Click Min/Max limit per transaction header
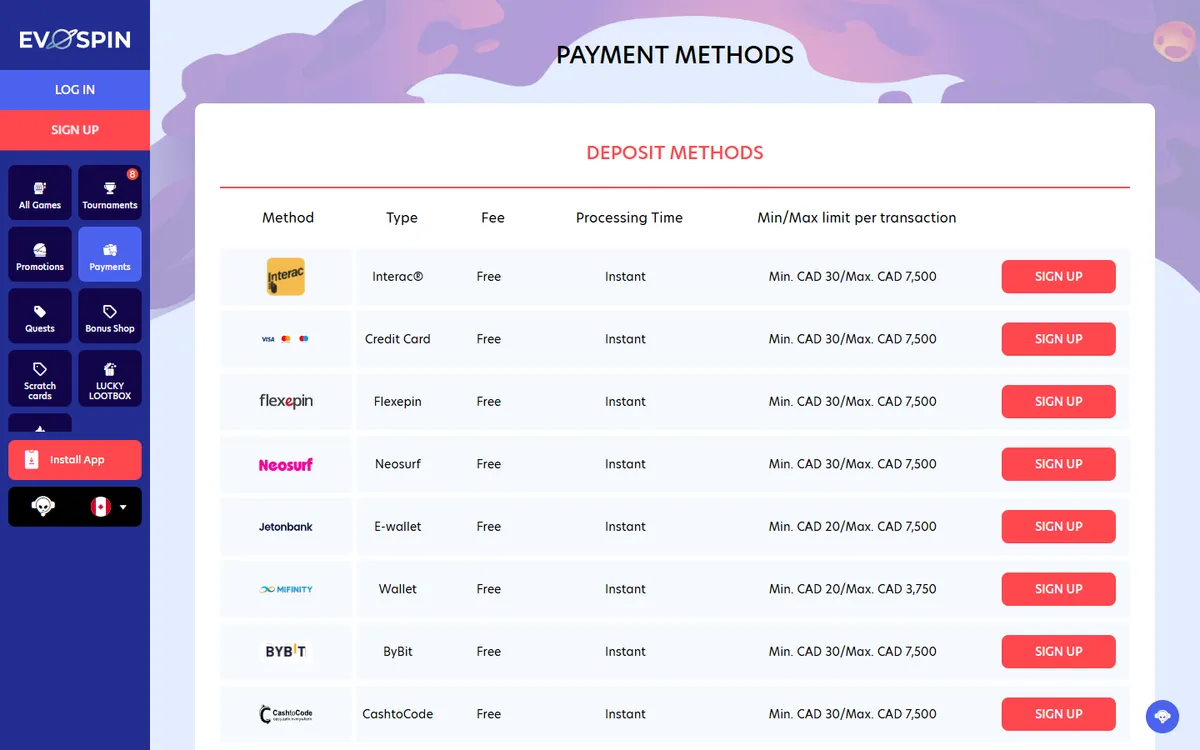 tap(857, 218)
